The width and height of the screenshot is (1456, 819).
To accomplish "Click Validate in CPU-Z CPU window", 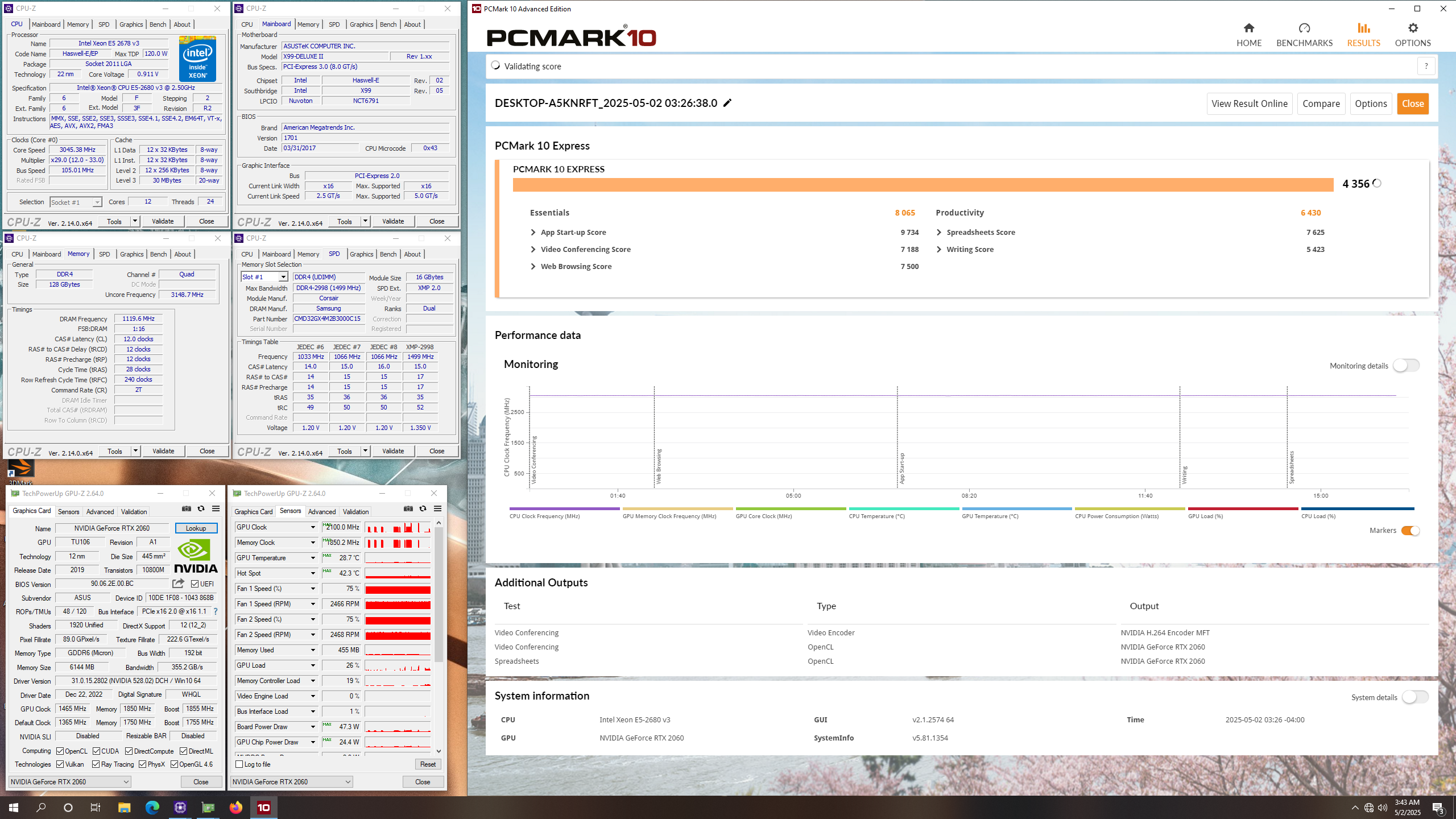I will tap(163, 221).
